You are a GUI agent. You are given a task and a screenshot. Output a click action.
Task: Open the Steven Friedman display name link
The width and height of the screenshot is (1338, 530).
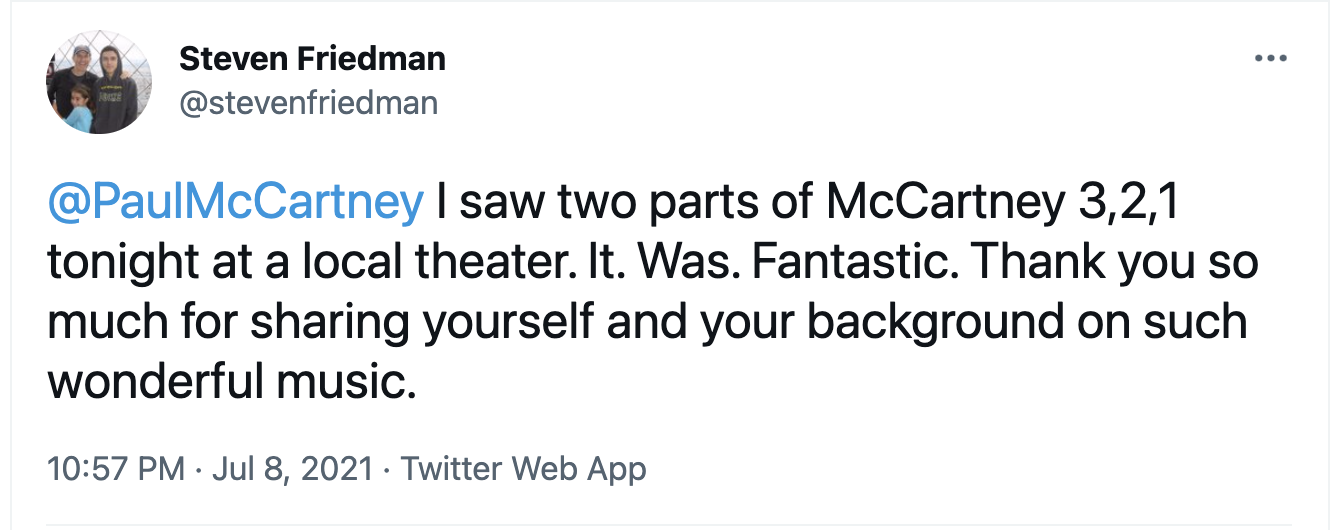[312, 60]
